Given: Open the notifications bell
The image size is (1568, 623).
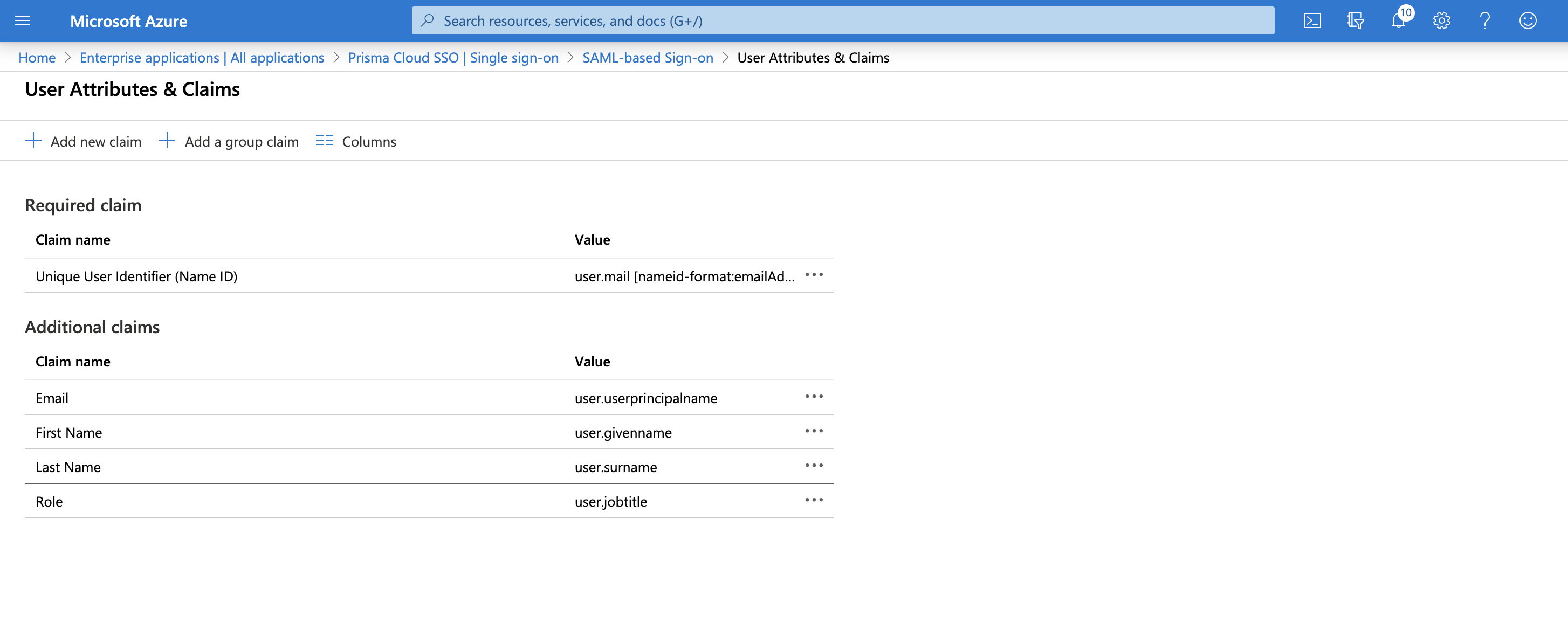Looking at the screenshot, I should [x=1398, y=20].
